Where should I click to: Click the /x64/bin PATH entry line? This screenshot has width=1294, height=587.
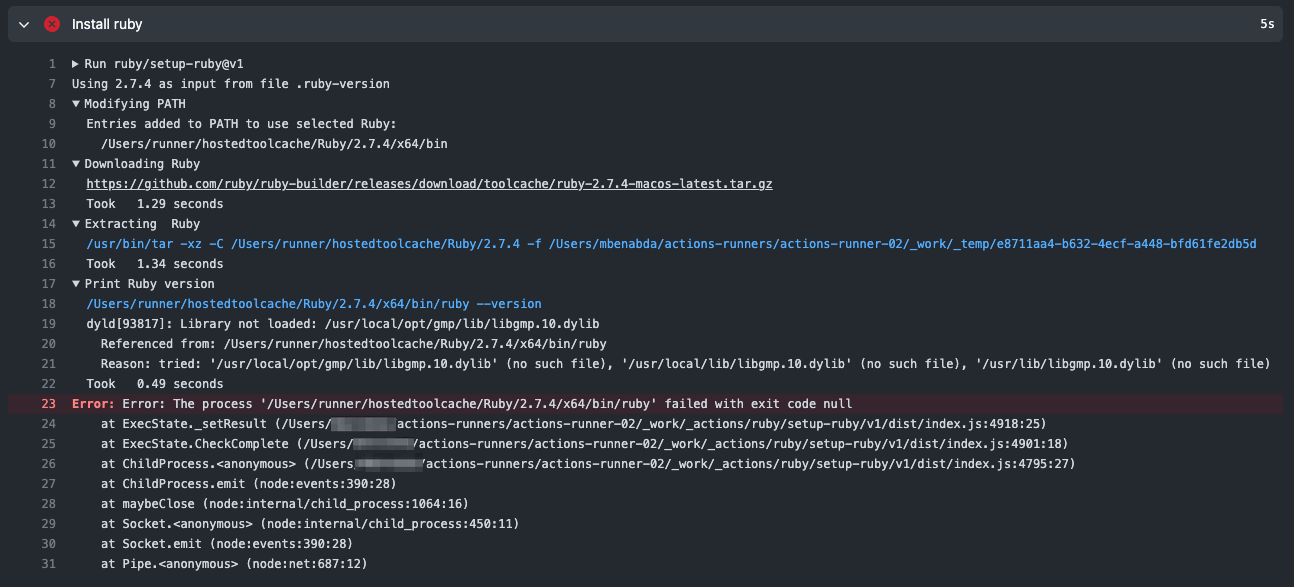pyautogui.click(x=274, y=144)
